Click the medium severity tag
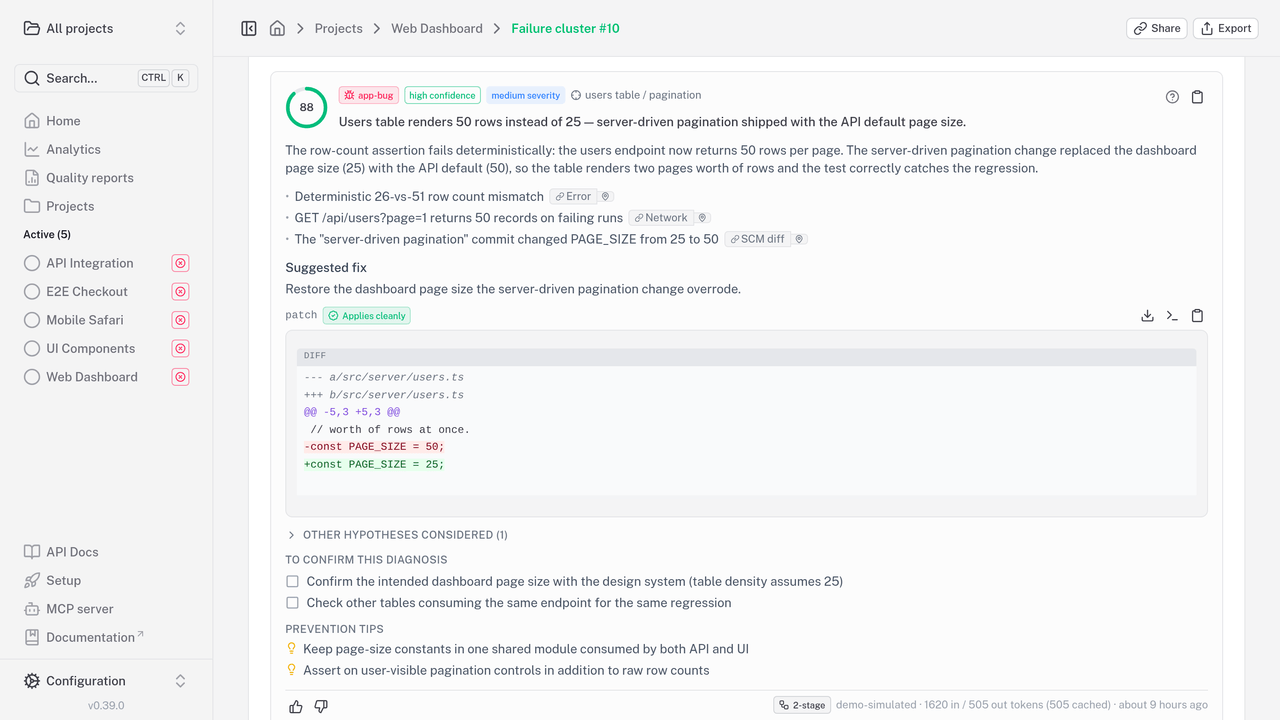1280x720 pixels. (525, 95)
